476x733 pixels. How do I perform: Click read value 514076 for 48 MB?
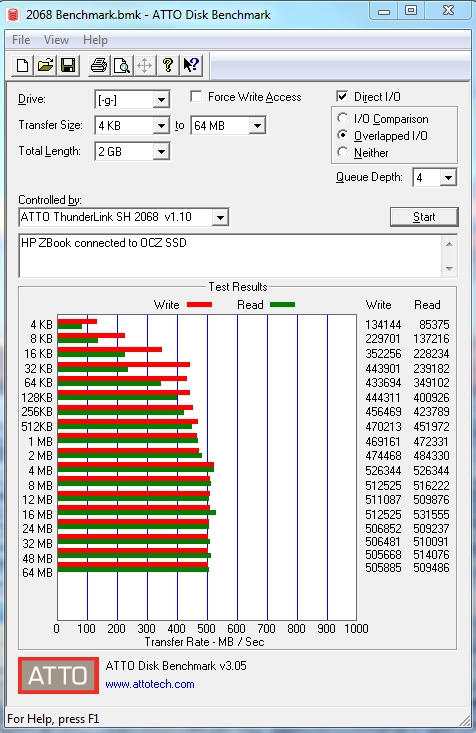(431, 555)
